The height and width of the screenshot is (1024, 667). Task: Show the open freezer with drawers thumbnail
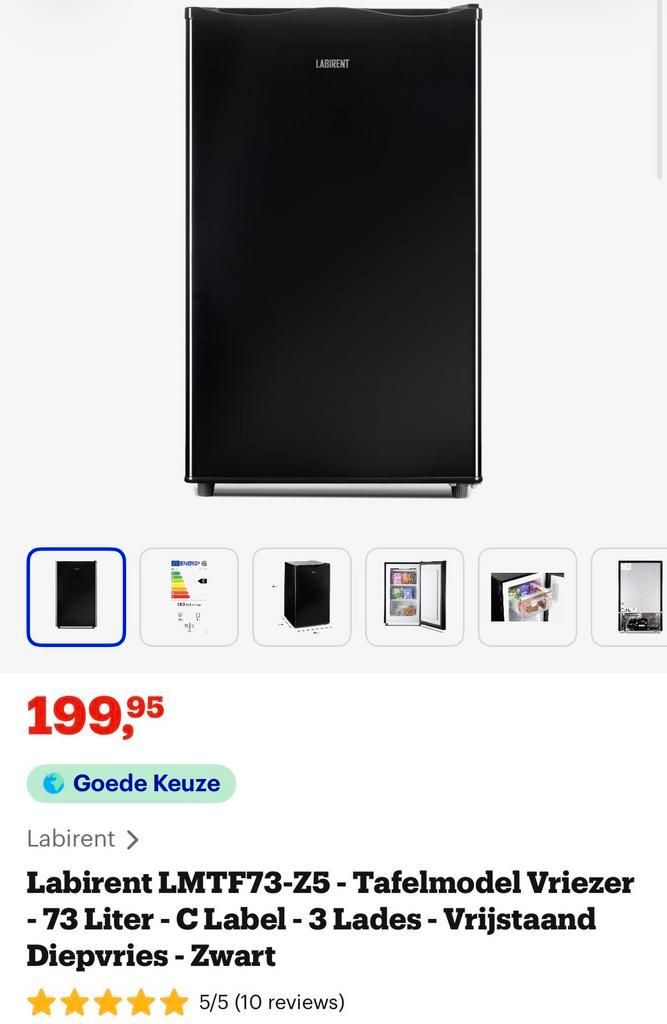click(415, 596)
